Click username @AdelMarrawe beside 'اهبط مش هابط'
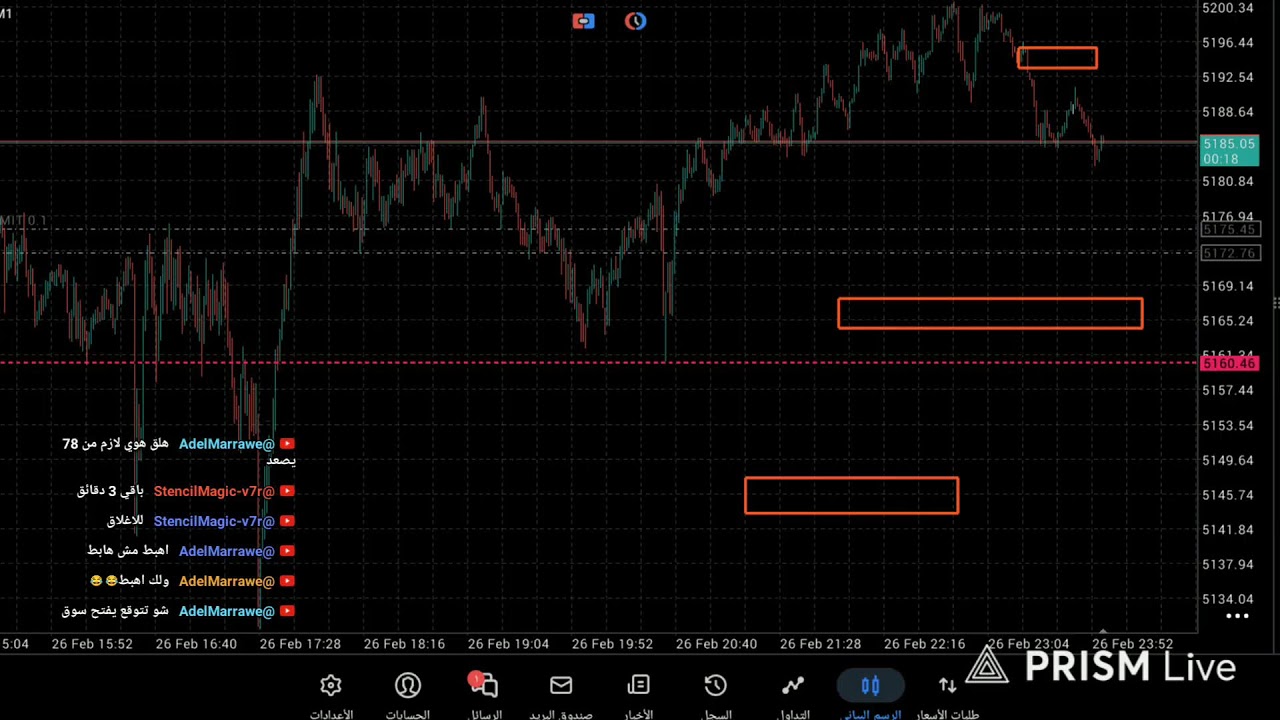1280x720 pixels. point(227,551)
